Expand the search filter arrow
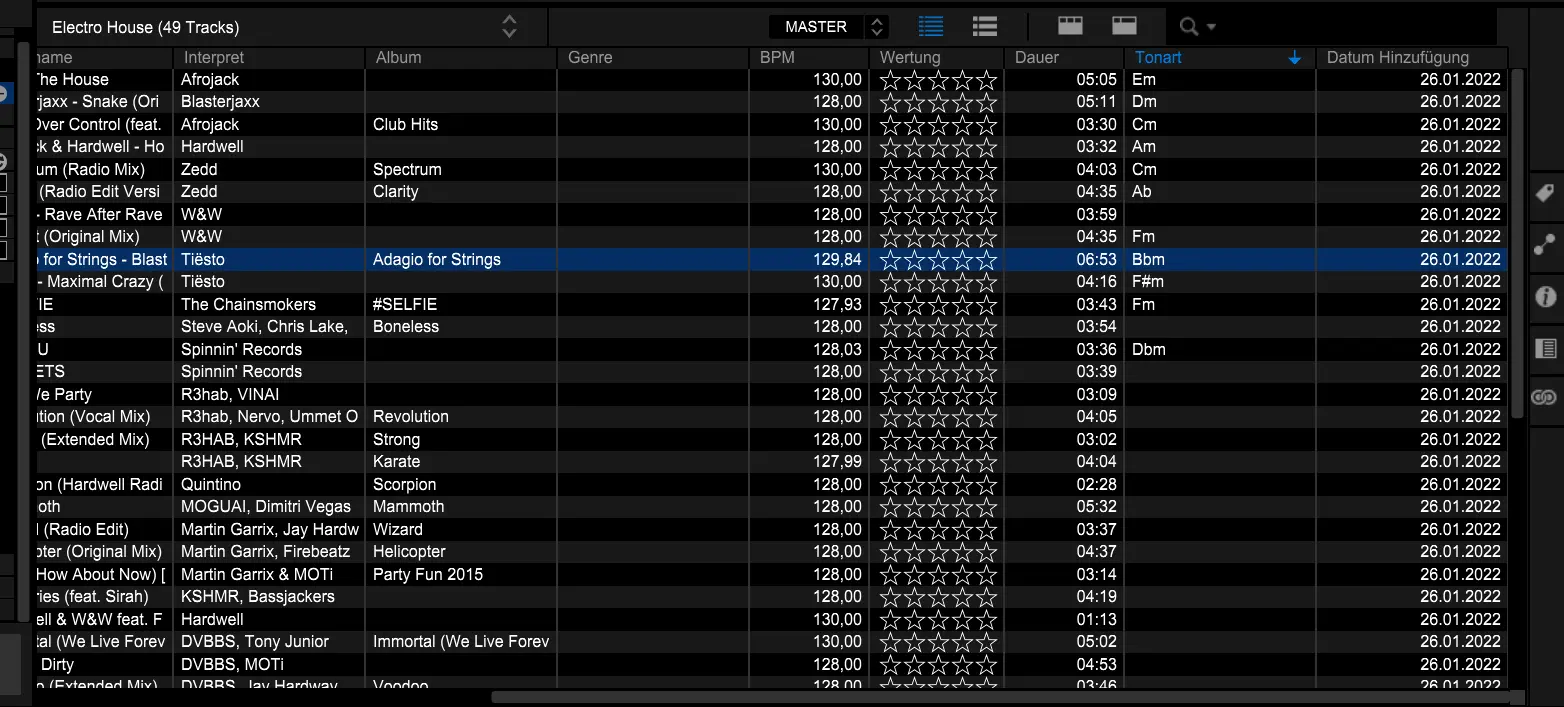The width and height of the screenshot is (1564, 707). coord(1212,28)
